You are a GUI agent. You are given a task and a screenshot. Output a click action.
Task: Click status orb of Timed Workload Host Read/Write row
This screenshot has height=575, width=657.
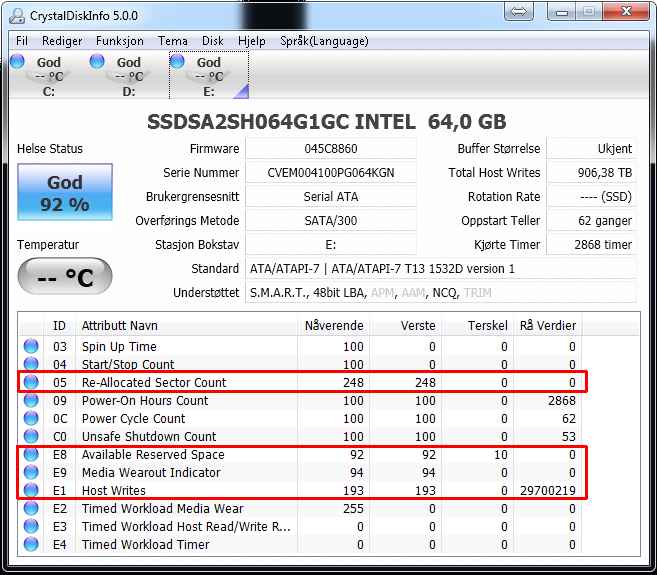(x=31, y=526)
